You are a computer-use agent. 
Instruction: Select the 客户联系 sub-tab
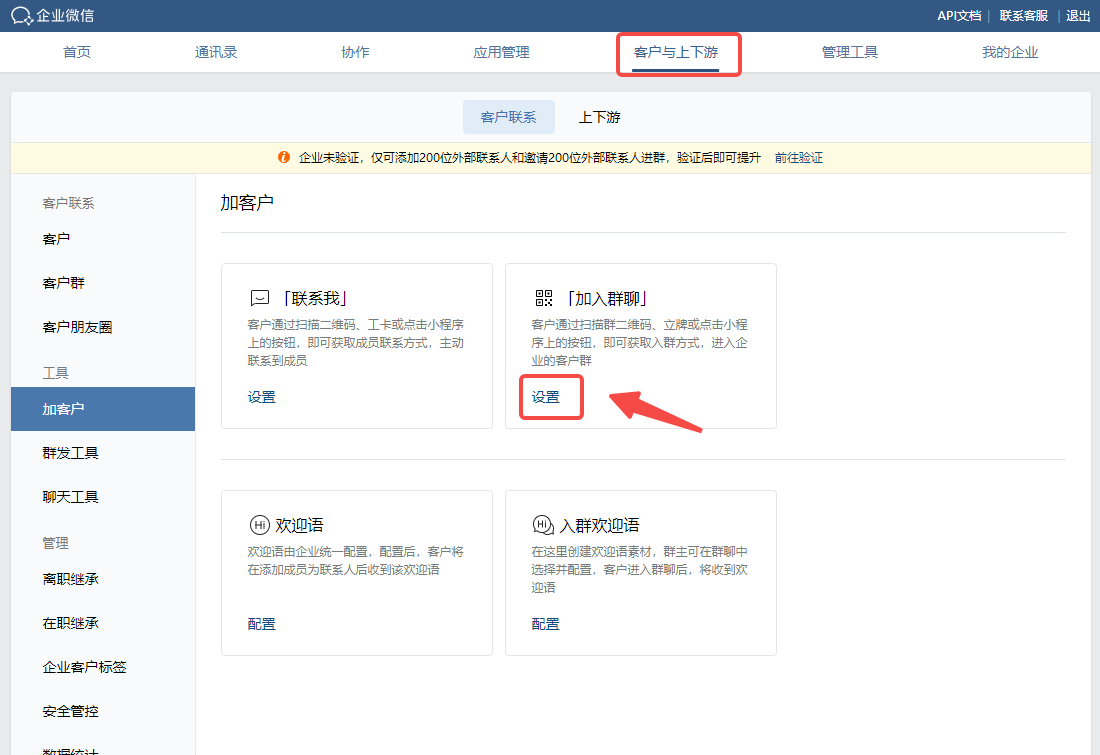tap(508, 117)
